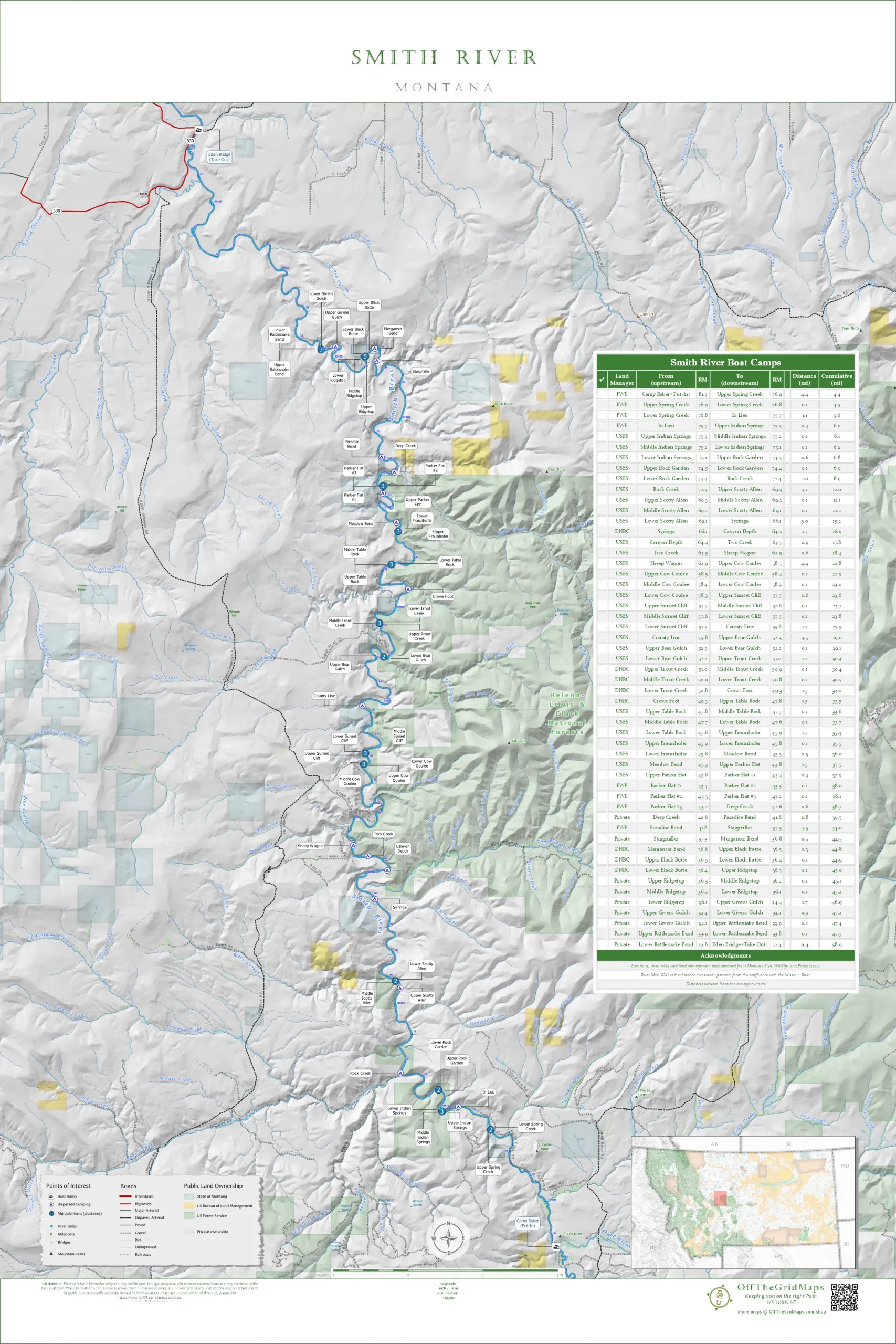The height and width of the screenshot is (1344, 896).
Task: Click the Rock Creek campsite marker icon
Action: coord(400,1073)
